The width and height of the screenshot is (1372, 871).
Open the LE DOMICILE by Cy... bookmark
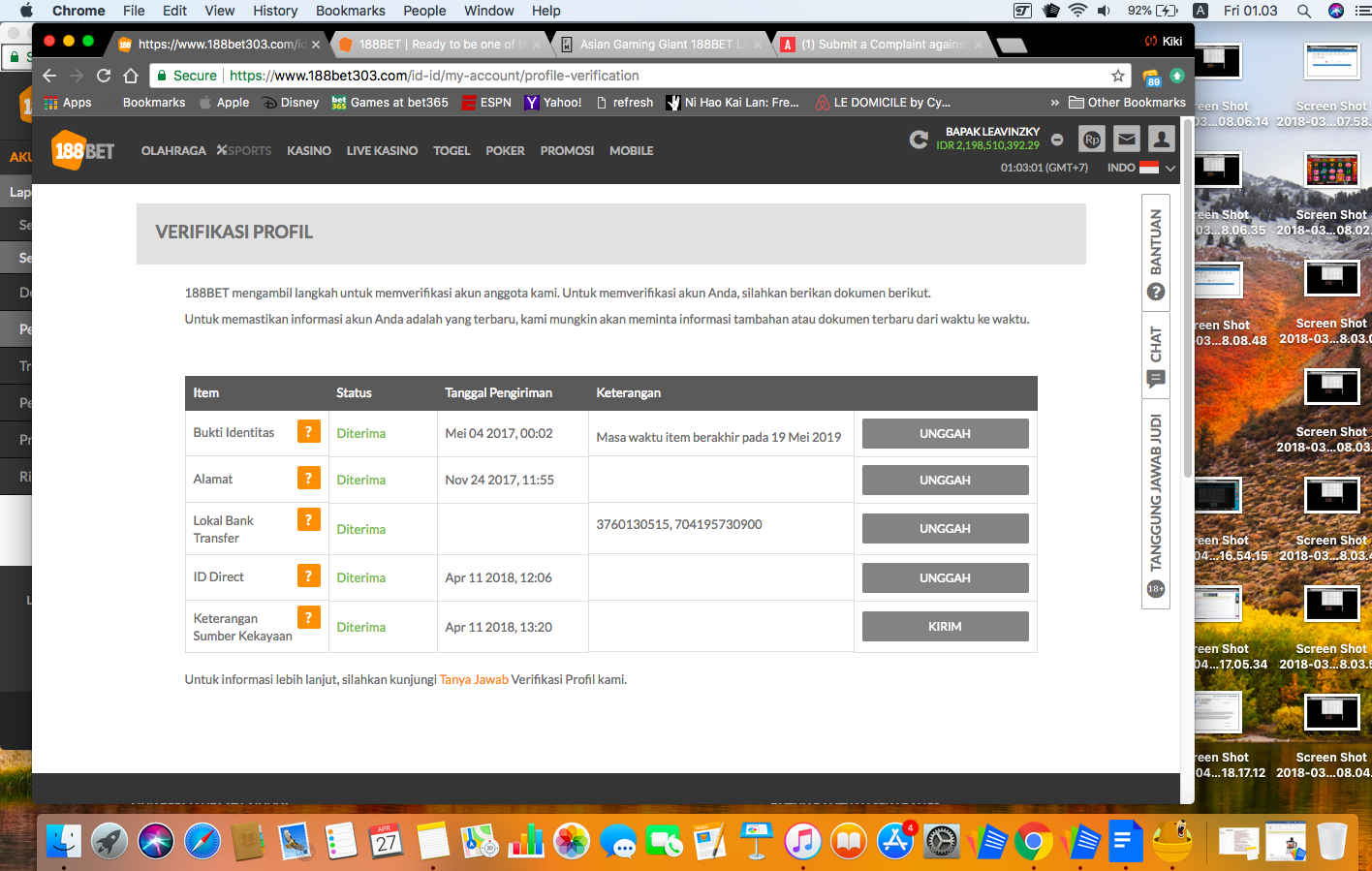pyautogui.click(x=883, y=103)
